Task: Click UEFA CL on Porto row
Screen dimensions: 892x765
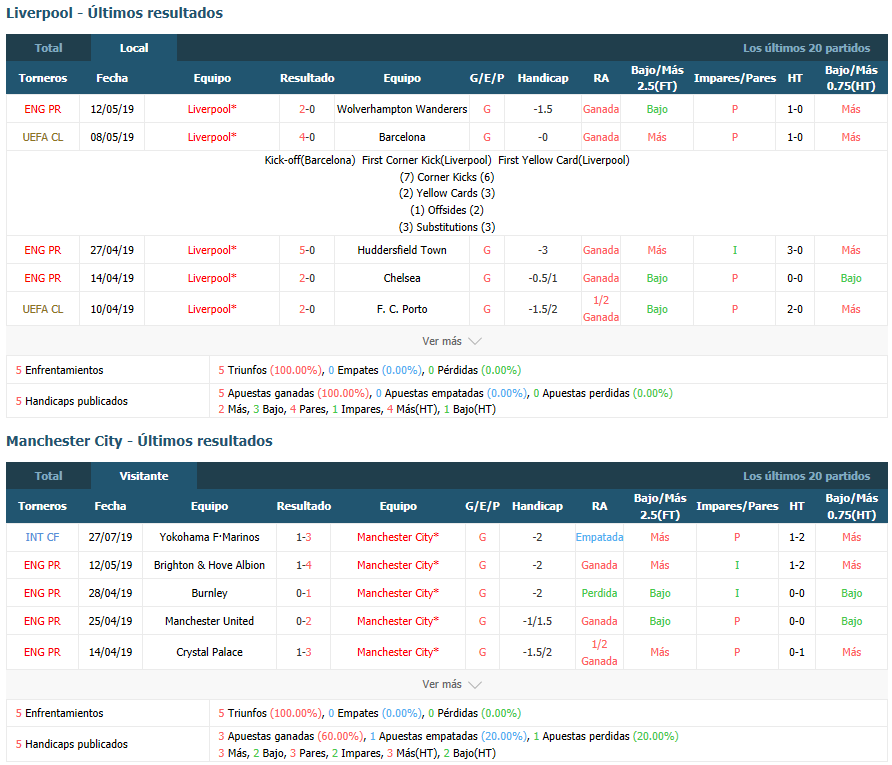Action: pos(43,309)
